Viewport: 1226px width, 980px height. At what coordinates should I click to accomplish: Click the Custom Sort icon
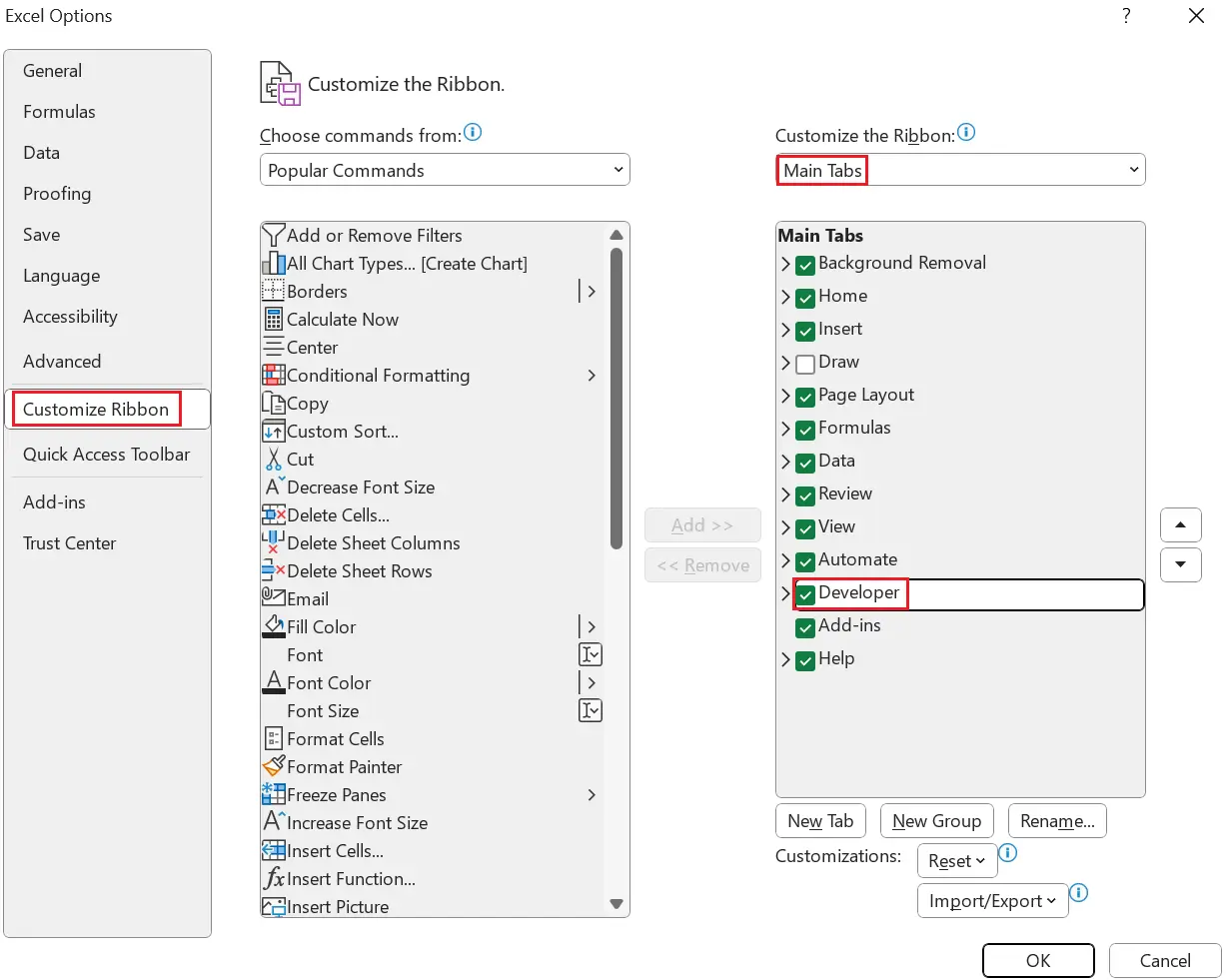click(x=273, y=432)
